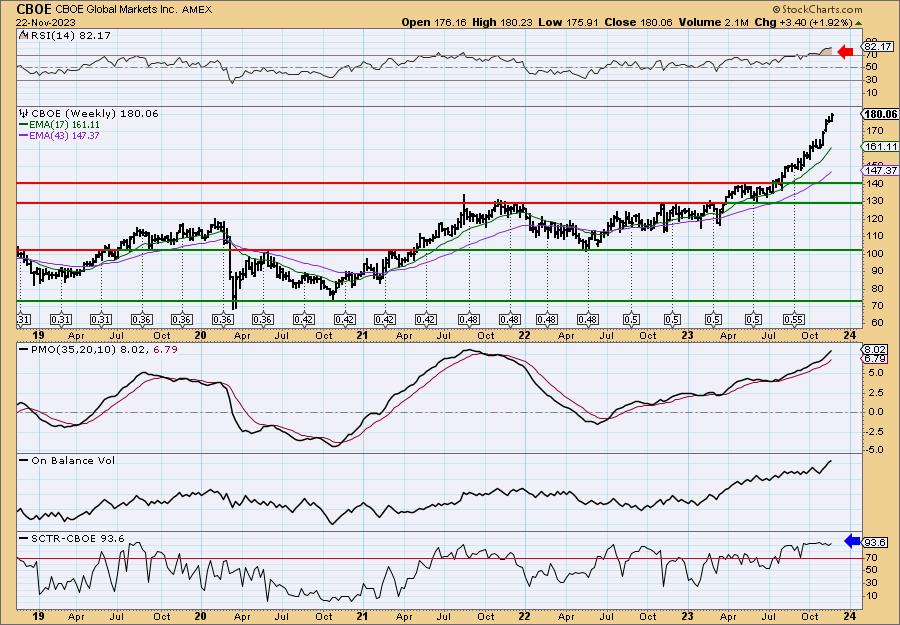Click the 60 price axis label
The height and width of the screenshot is (625, 900).
[873, 323]
